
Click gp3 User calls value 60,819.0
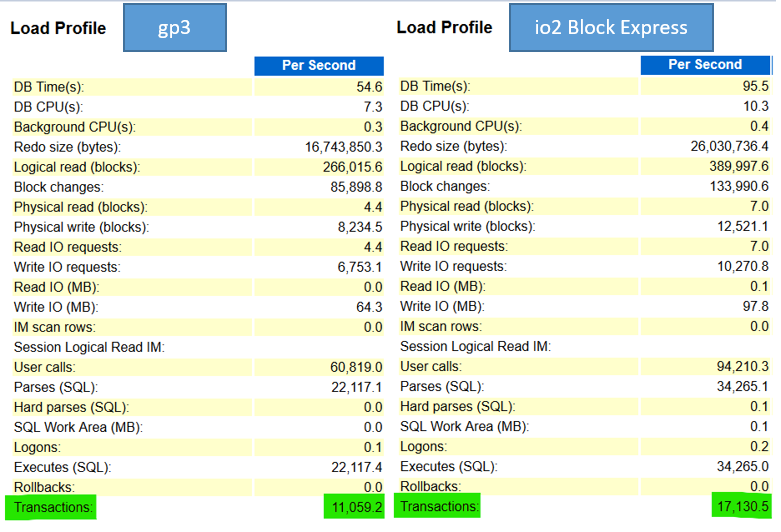356,367
